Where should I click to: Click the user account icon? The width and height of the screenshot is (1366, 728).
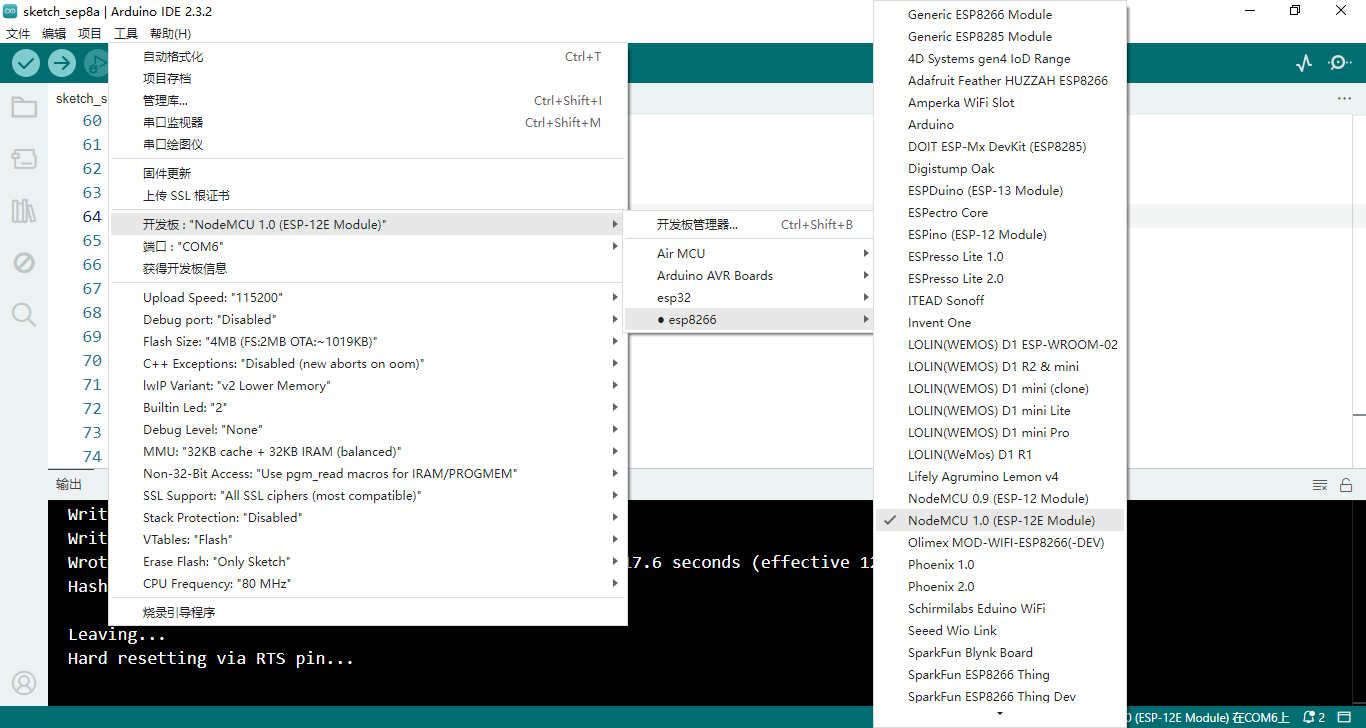24,683
